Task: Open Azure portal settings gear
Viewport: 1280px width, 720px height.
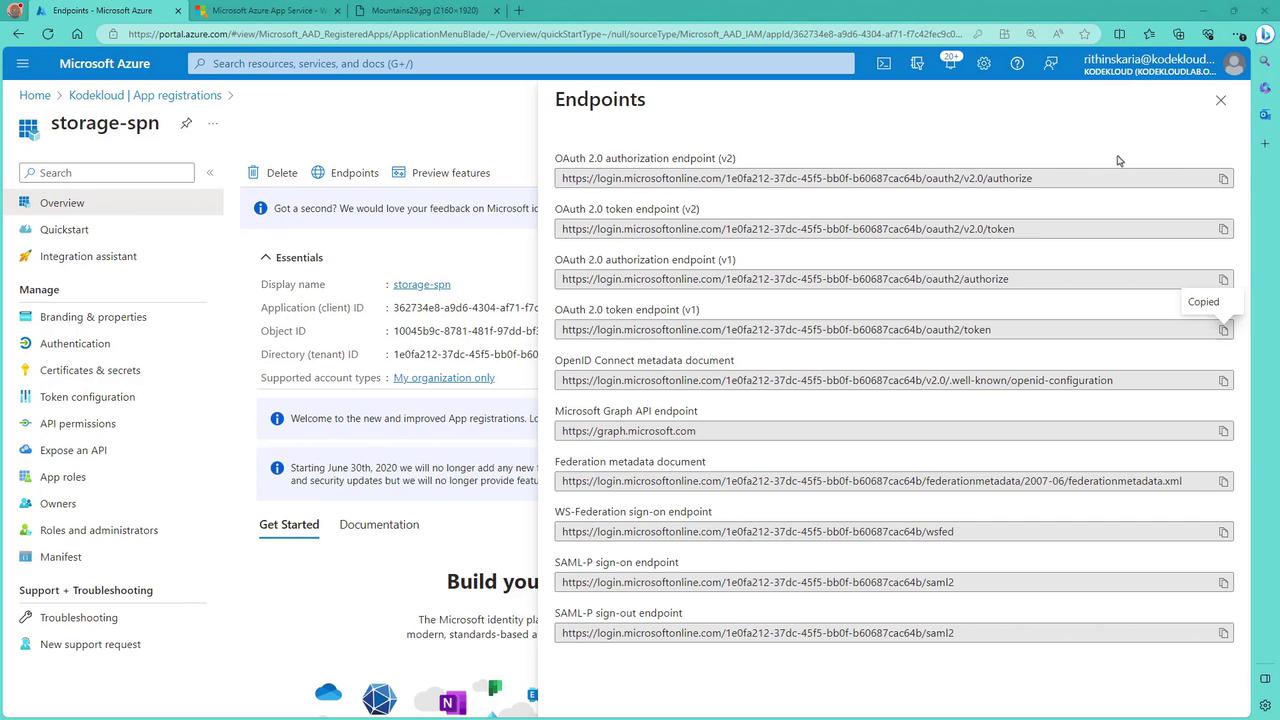Action: pyautogui.click(x=984, y=63)
